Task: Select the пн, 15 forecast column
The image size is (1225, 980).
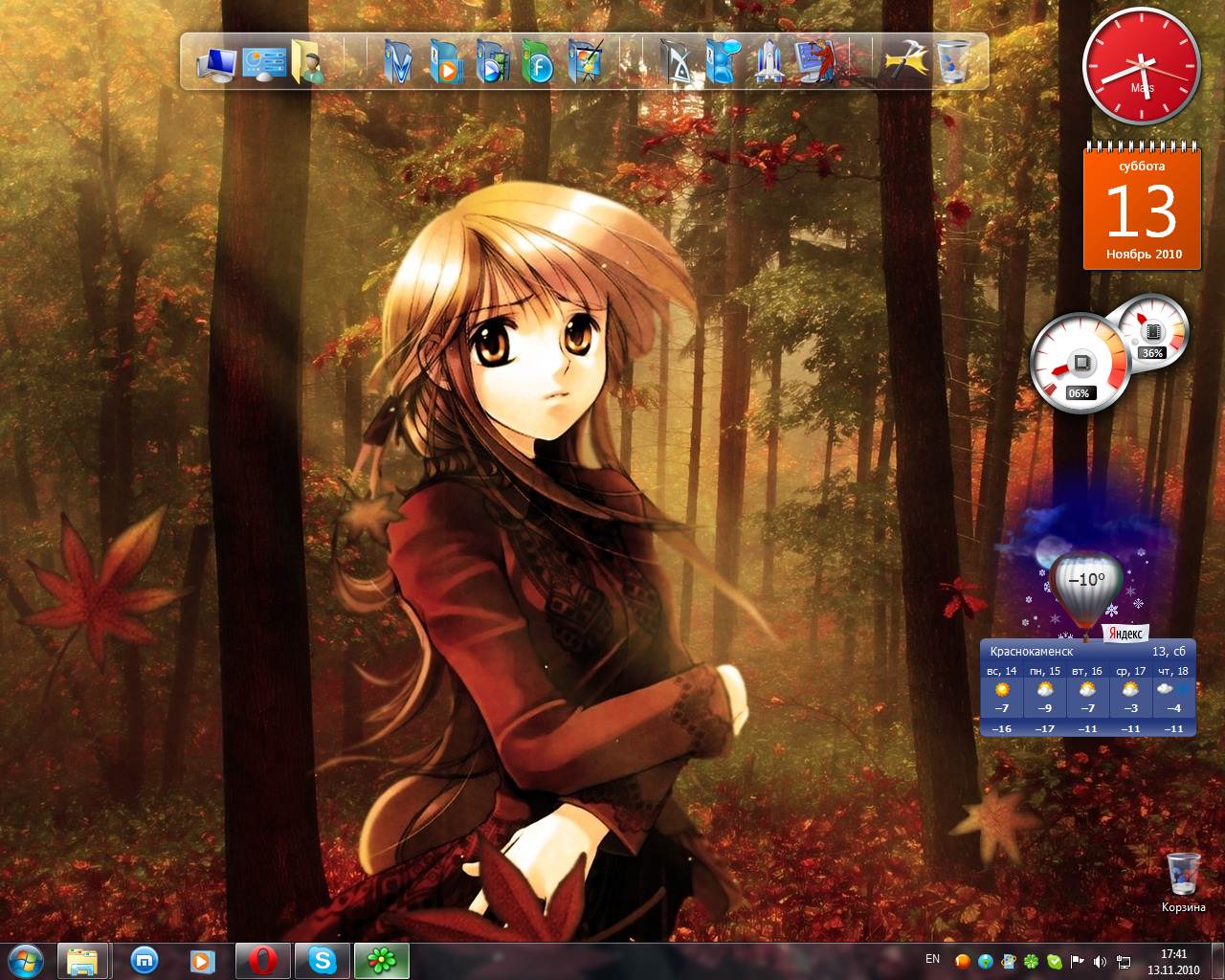Action: (1045, 699)
